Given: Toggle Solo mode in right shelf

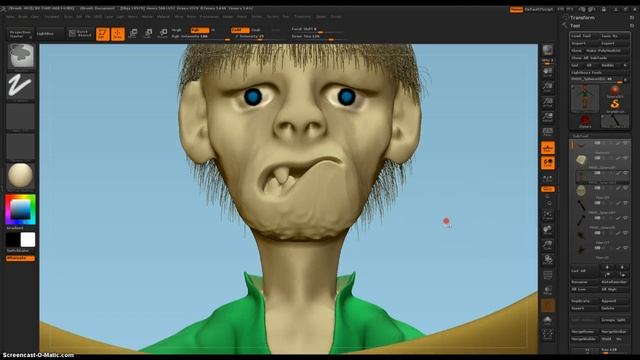Looking at the screenshot, I should [x=548, y=319].
